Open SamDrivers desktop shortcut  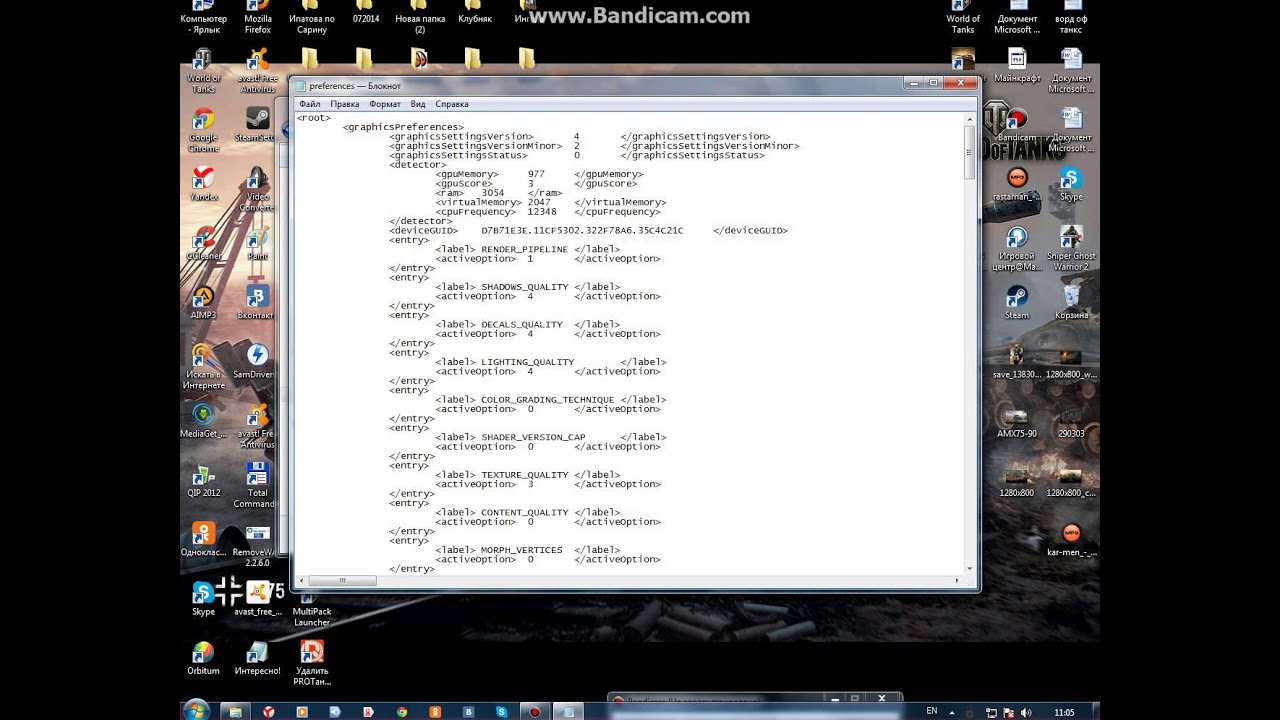click(257, 361)
